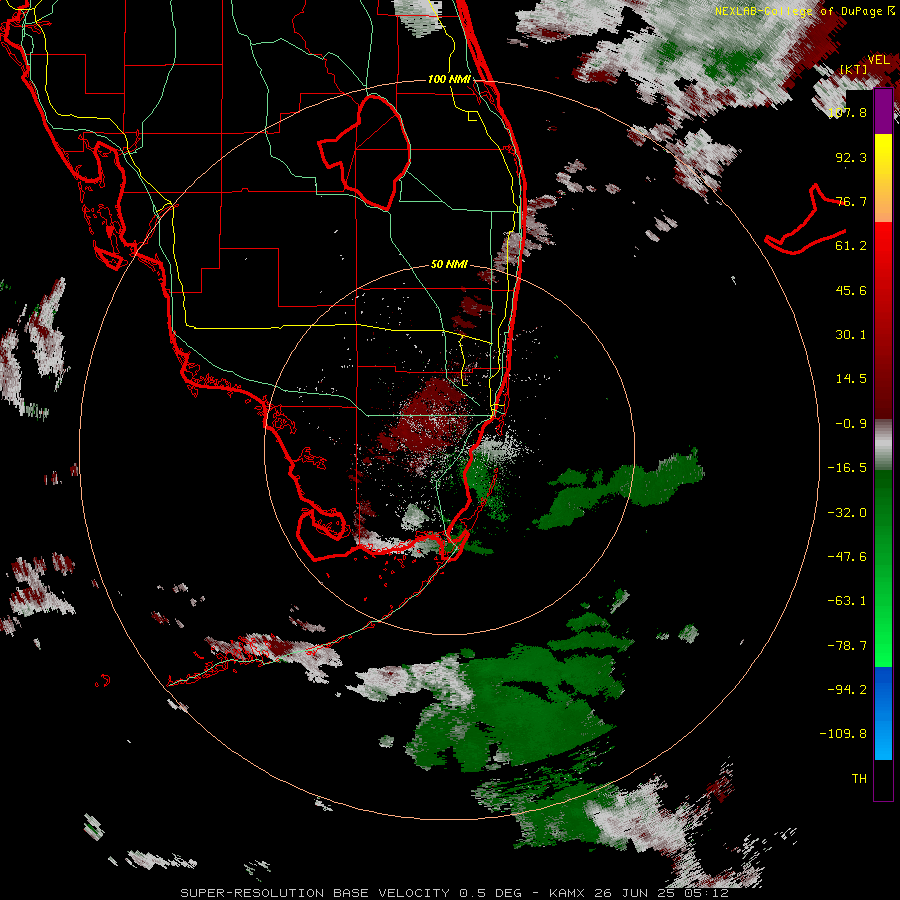Click the blue segment of velocity color bar

[883, 713]
